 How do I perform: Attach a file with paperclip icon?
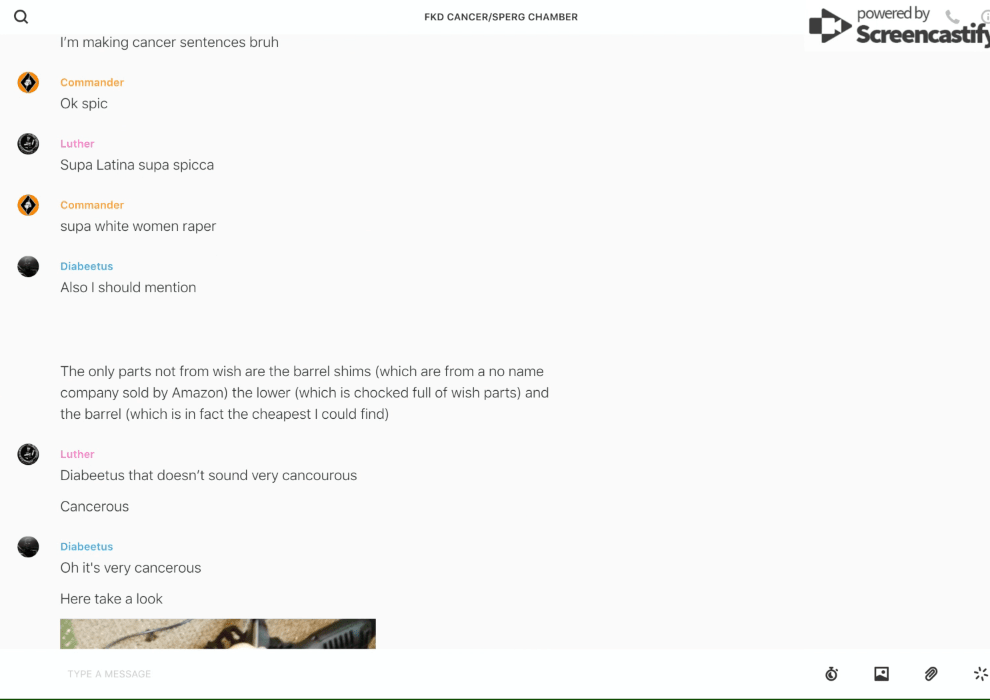coord(931,673)
